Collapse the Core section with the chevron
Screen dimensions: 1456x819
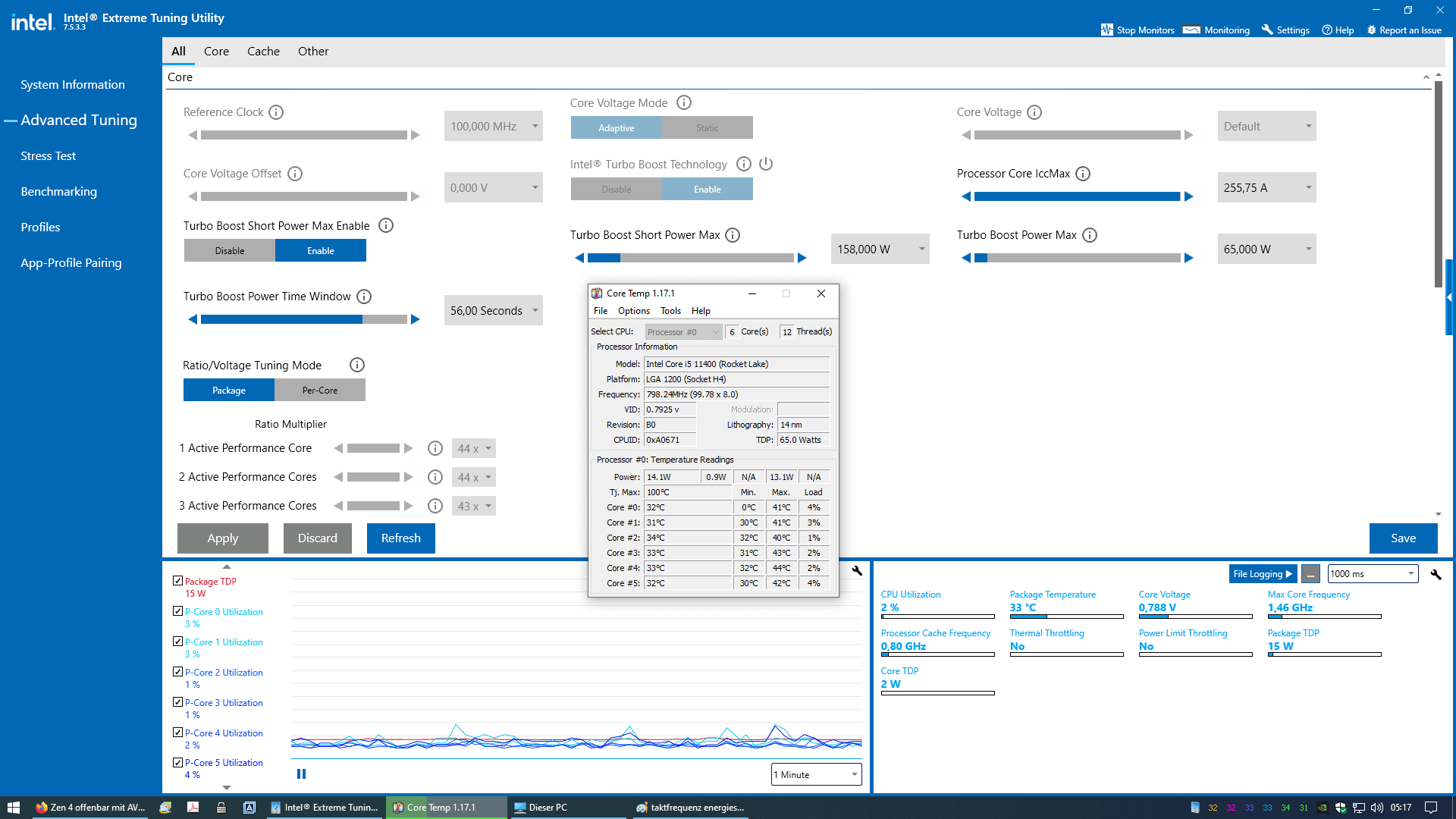1426,77
